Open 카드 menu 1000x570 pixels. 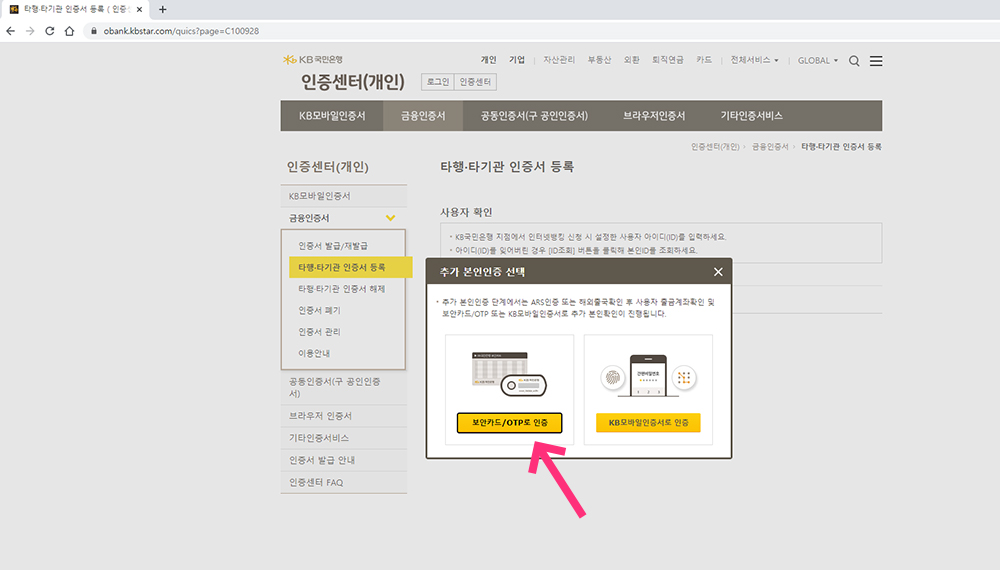pyautogui.click(x=704, y=60)
